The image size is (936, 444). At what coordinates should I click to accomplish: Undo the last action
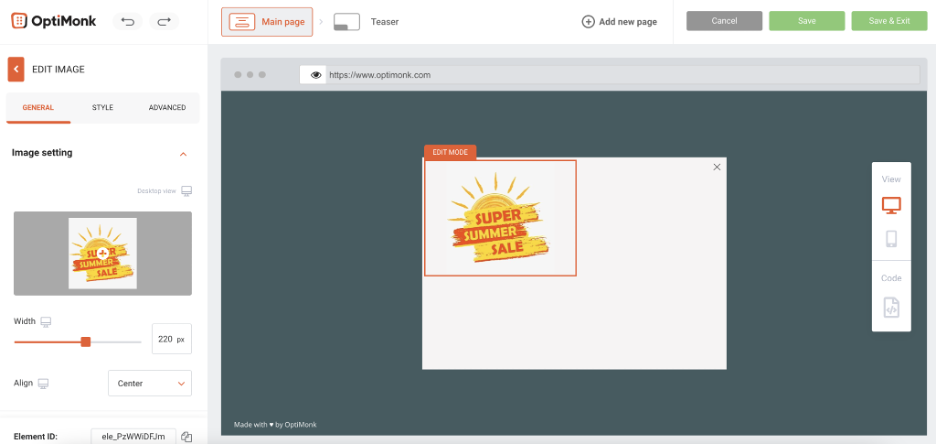pos(128,21)
